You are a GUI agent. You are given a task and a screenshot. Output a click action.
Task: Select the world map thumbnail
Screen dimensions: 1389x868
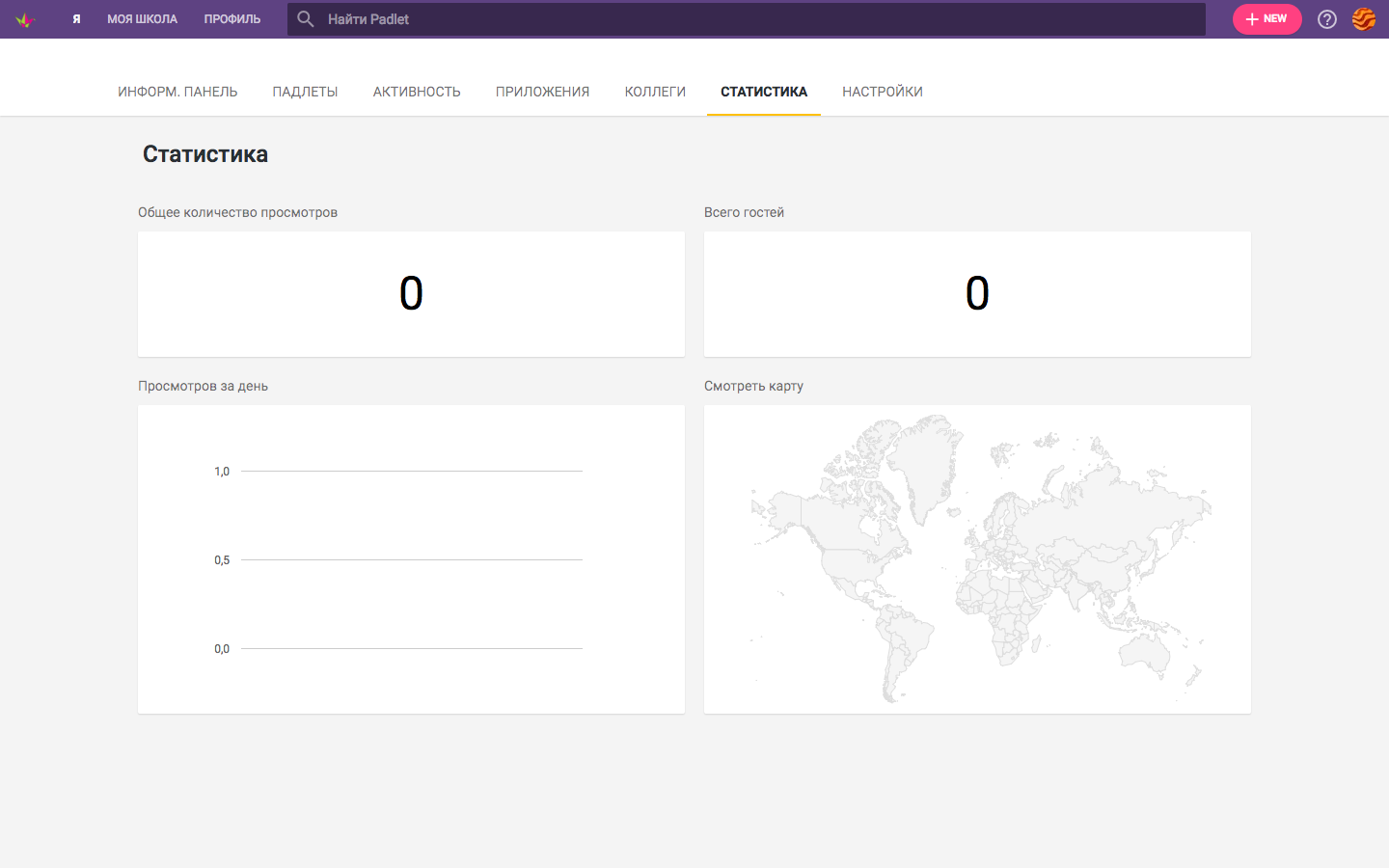pyautogui.click(x=977, y=559)
